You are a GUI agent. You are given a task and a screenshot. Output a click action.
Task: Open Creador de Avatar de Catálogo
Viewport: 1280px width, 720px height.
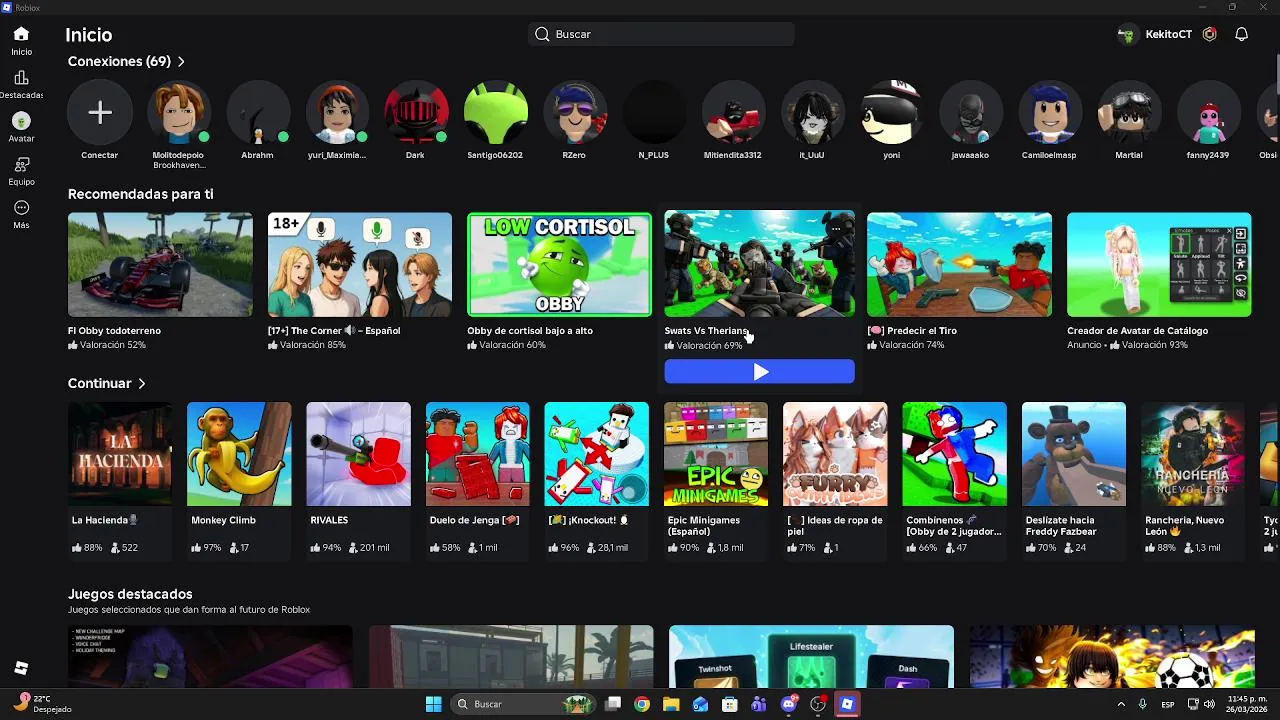pos(1159,265)
